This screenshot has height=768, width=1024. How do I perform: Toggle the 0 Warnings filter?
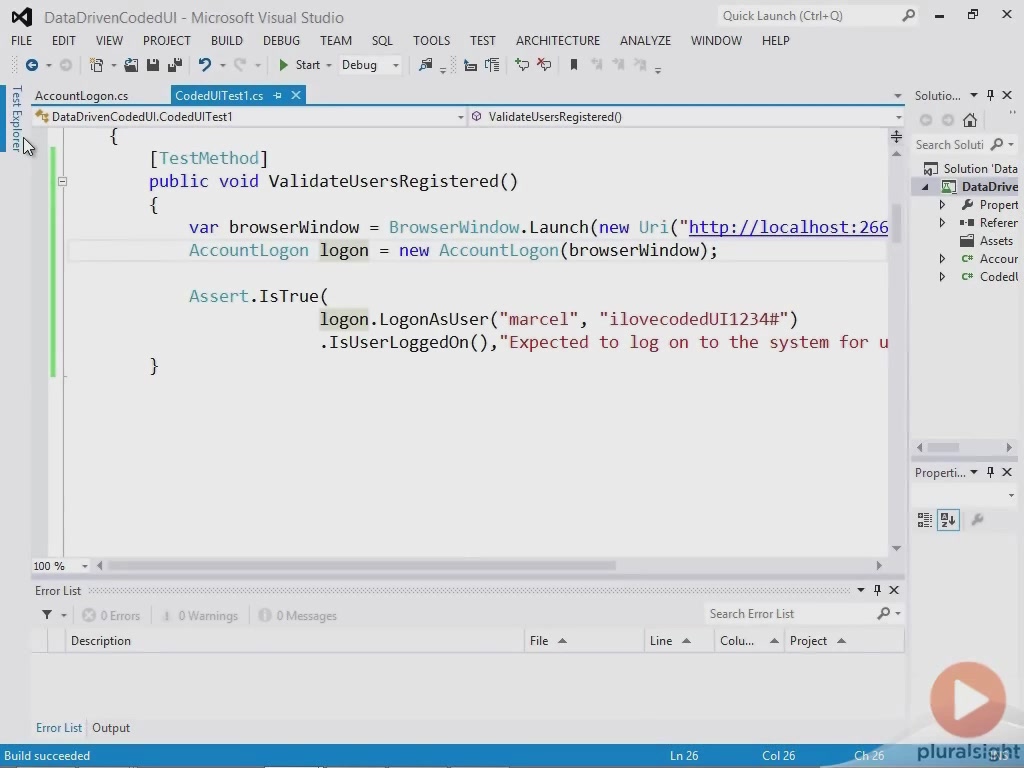coord(200,616)
